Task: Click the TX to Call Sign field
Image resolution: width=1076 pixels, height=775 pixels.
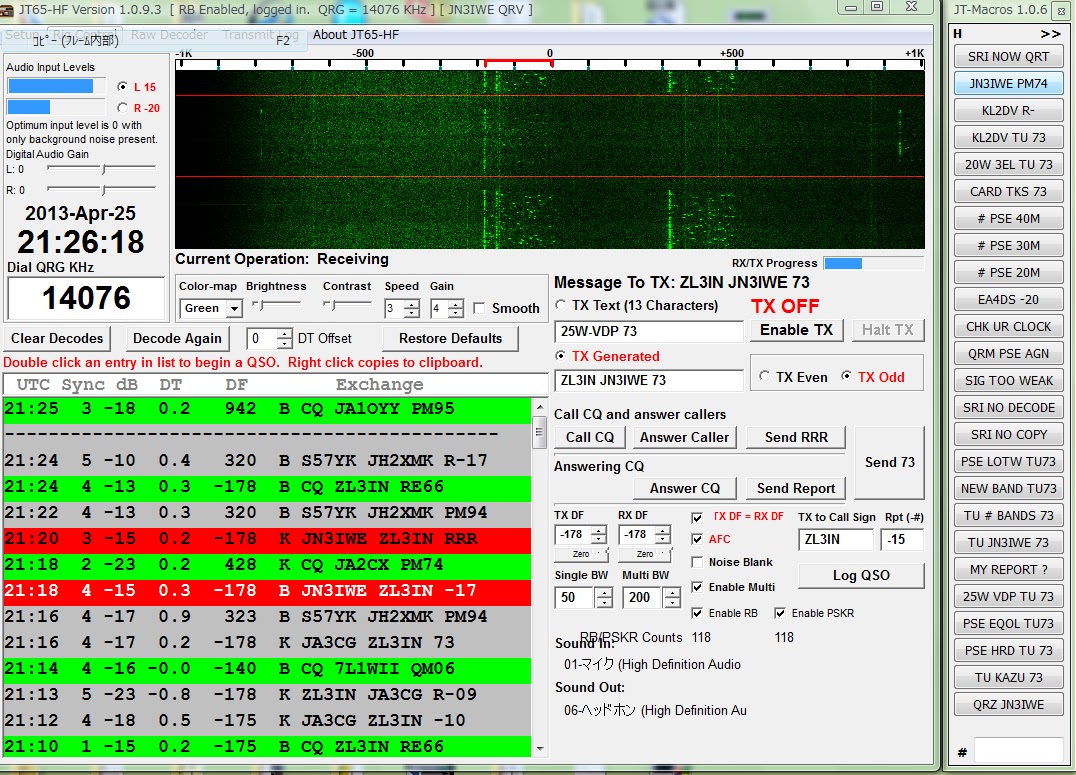Action: click(x=836, y=540)
